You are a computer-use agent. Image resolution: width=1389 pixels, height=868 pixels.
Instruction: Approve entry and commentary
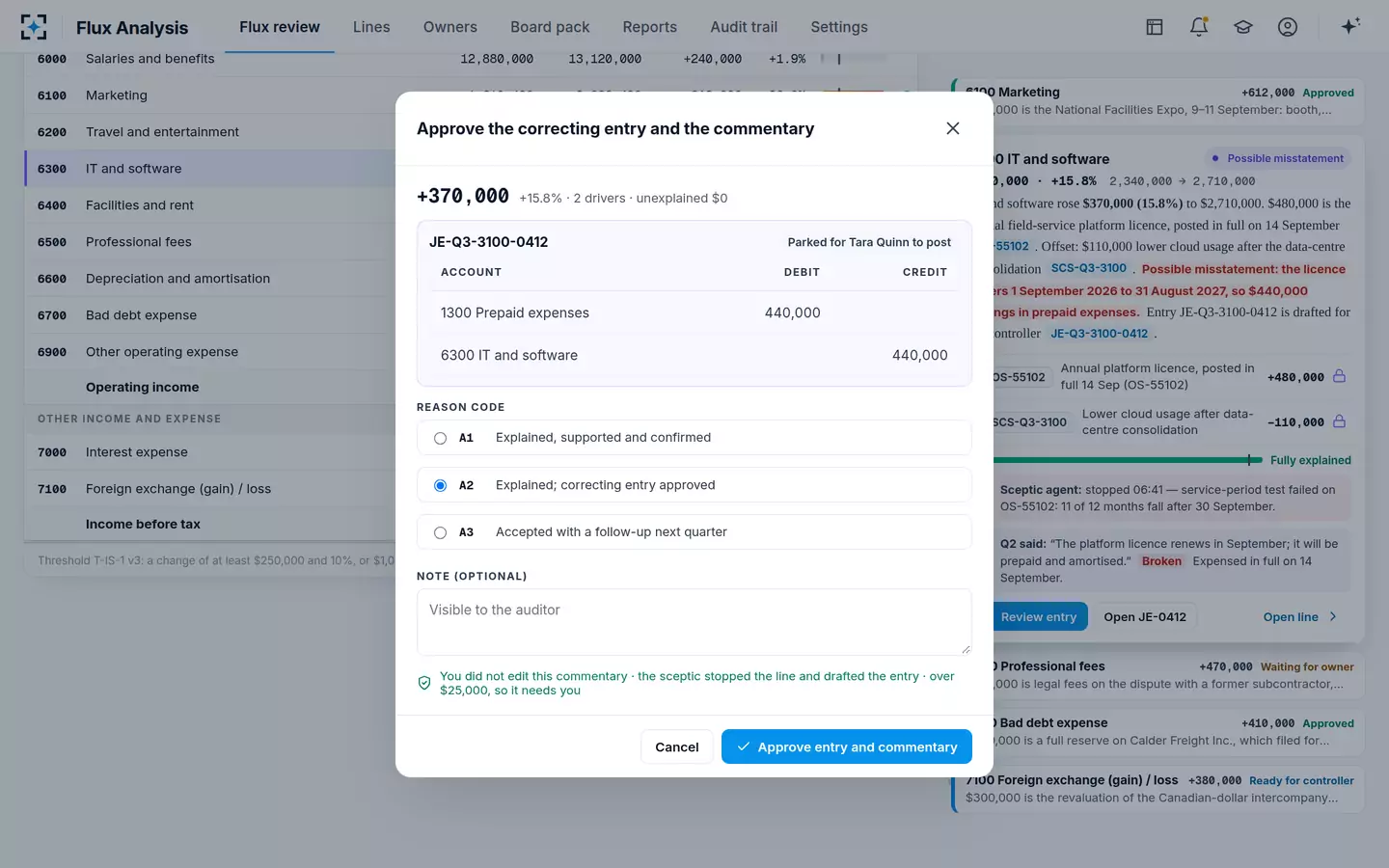[847, 746]
